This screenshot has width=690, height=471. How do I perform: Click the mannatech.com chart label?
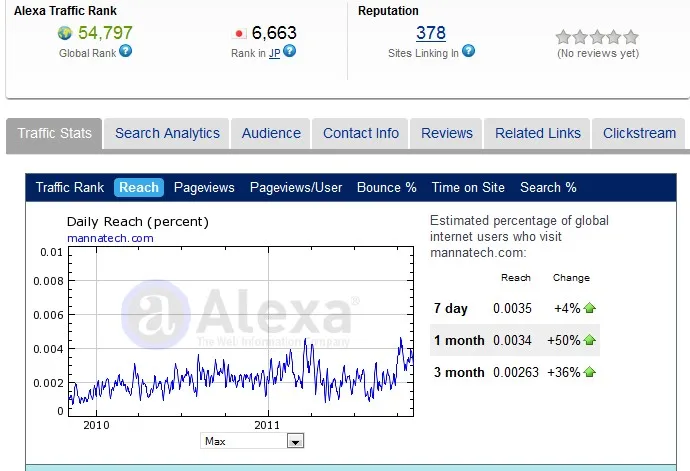coord(110,238)
